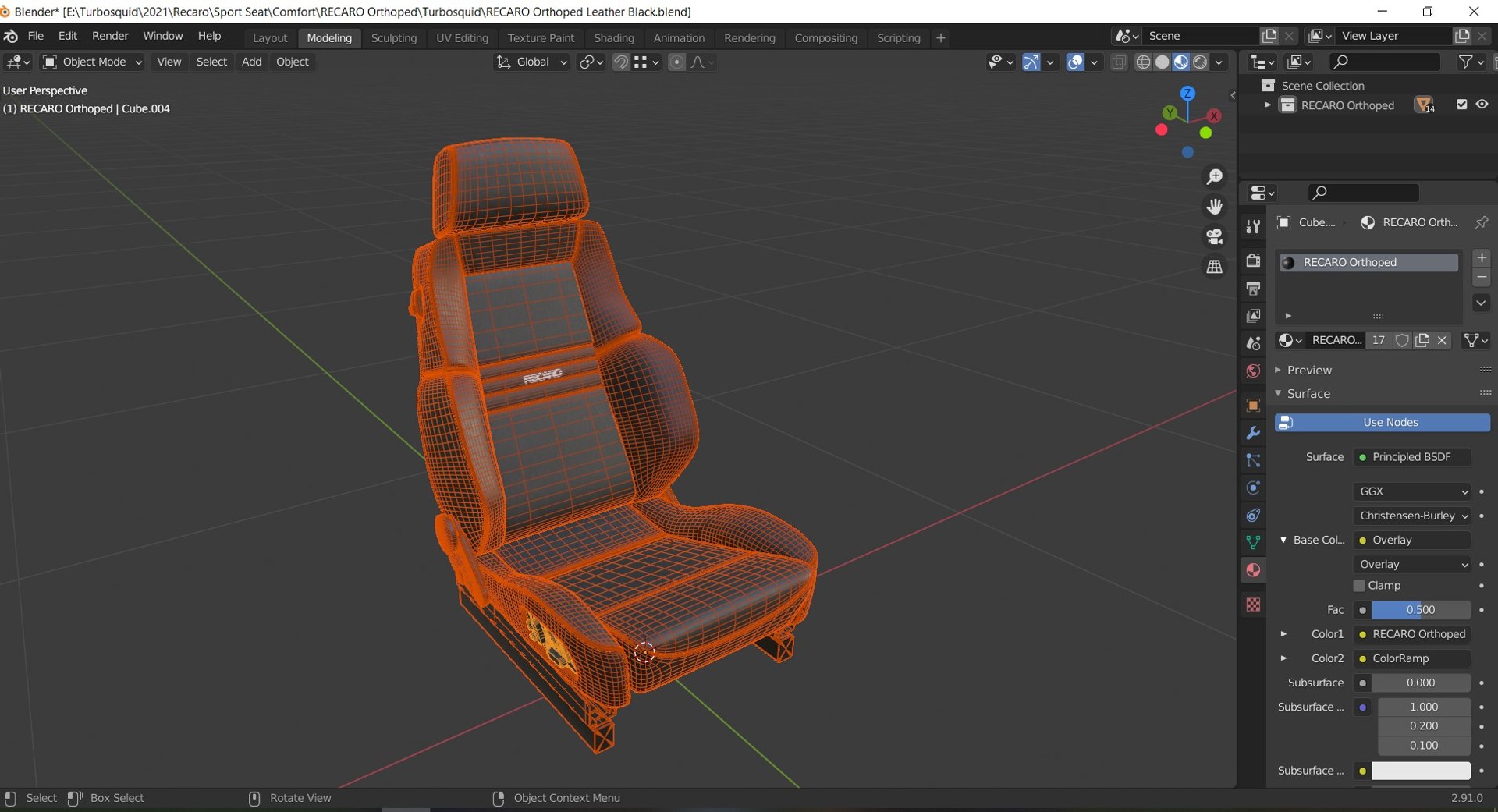1498x812 pixels.
Task: Toggle RECARO Orthoped collection exclude checkbox
Action: [1461, 105]
